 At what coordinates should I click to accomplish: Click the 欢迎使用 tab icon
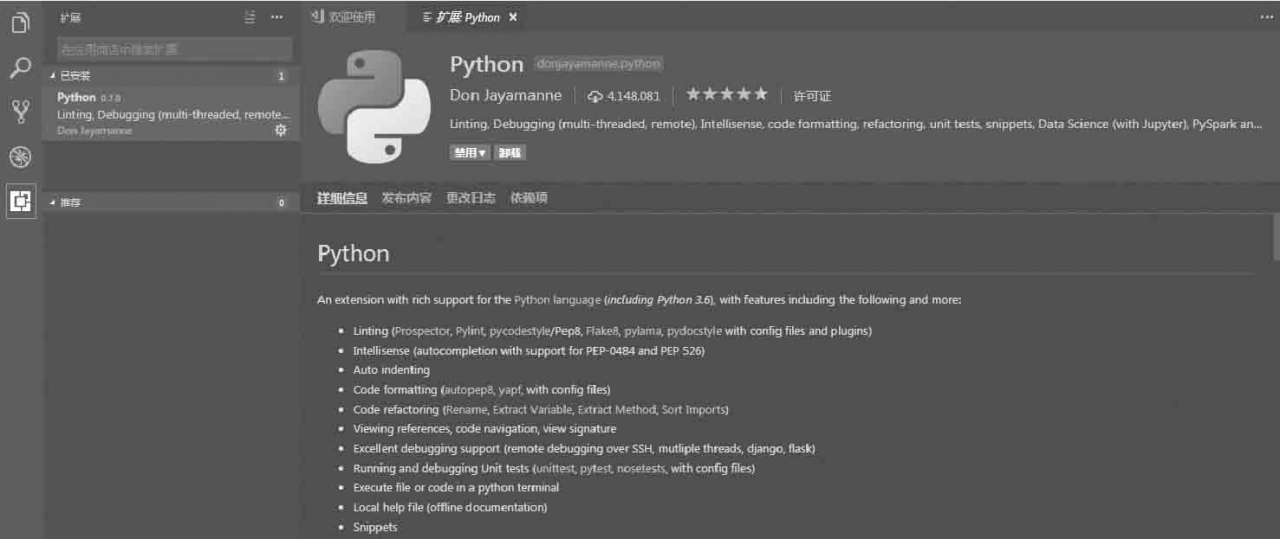point(318,17)
